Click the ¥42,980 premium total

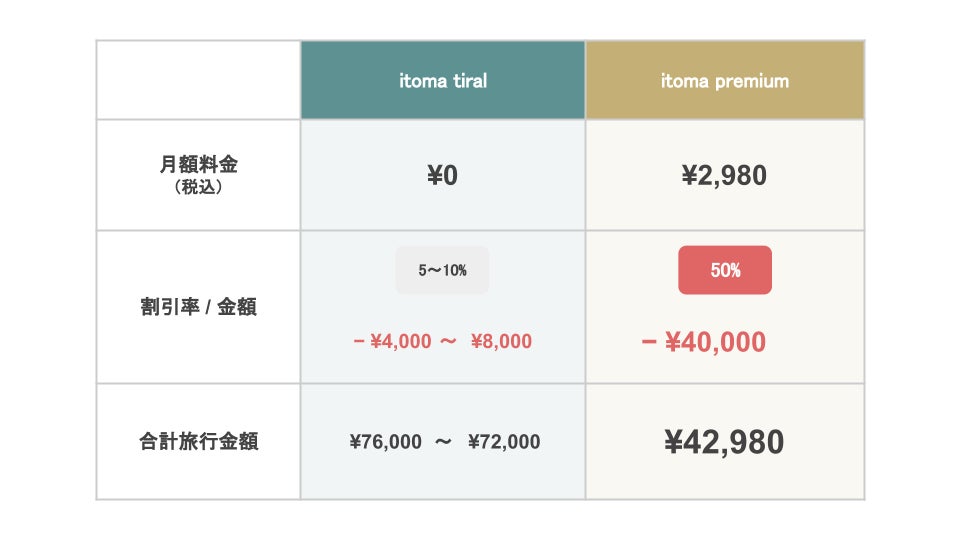(724, 442)
